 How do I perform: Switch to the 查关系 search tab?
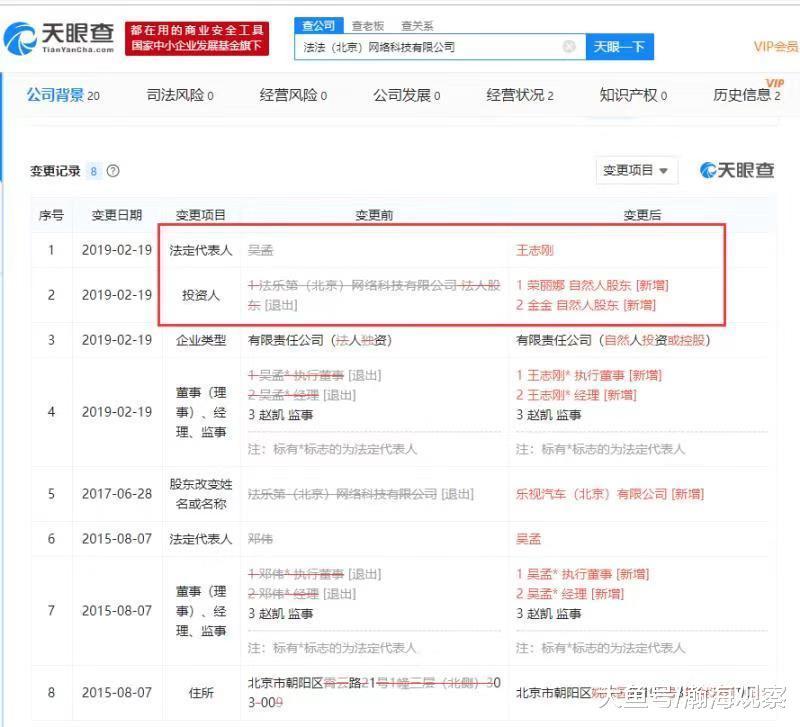tap(417, 26)
